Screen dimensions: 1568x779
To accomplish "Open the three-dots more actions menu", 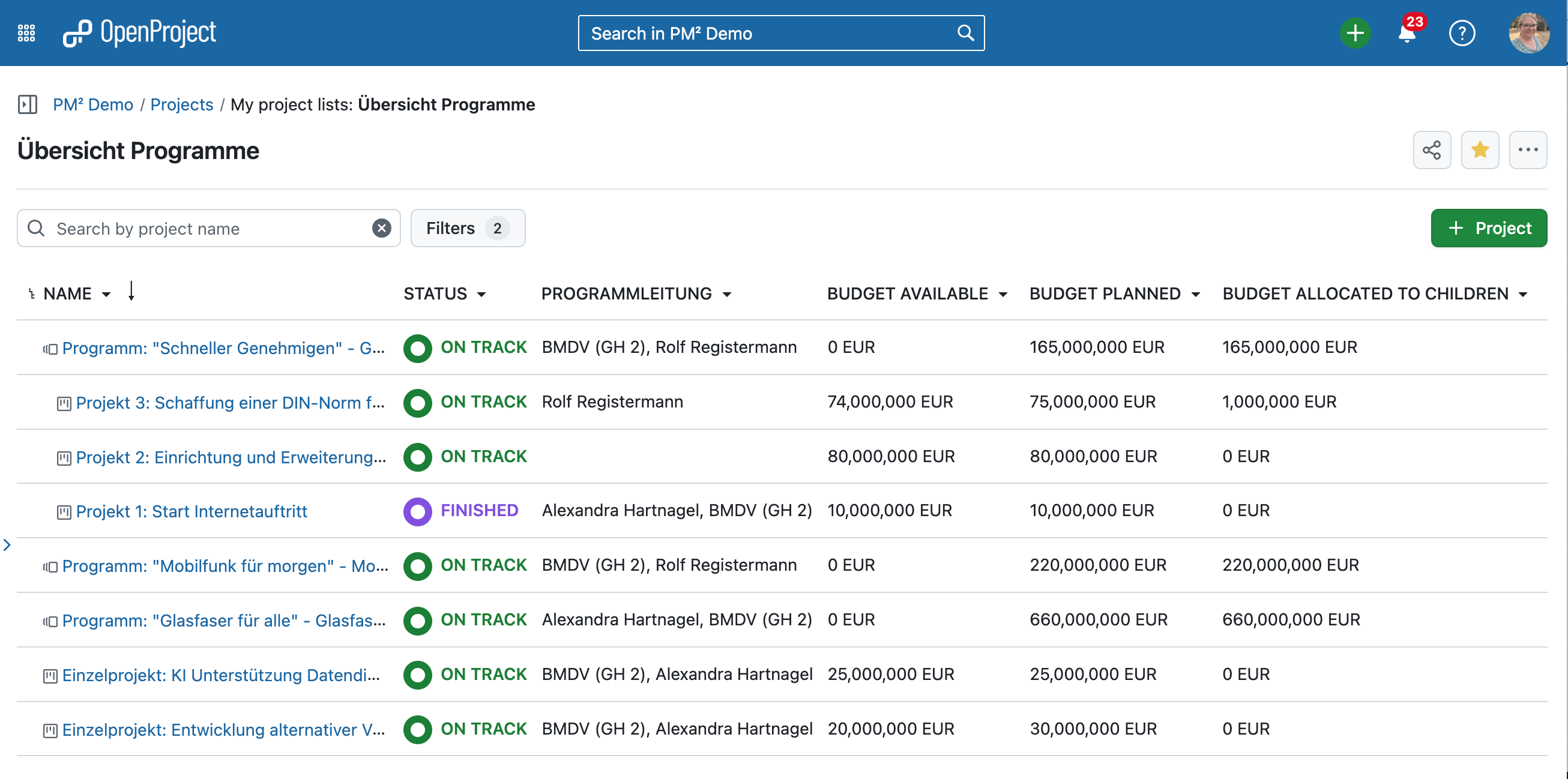I will (1527, 150).
